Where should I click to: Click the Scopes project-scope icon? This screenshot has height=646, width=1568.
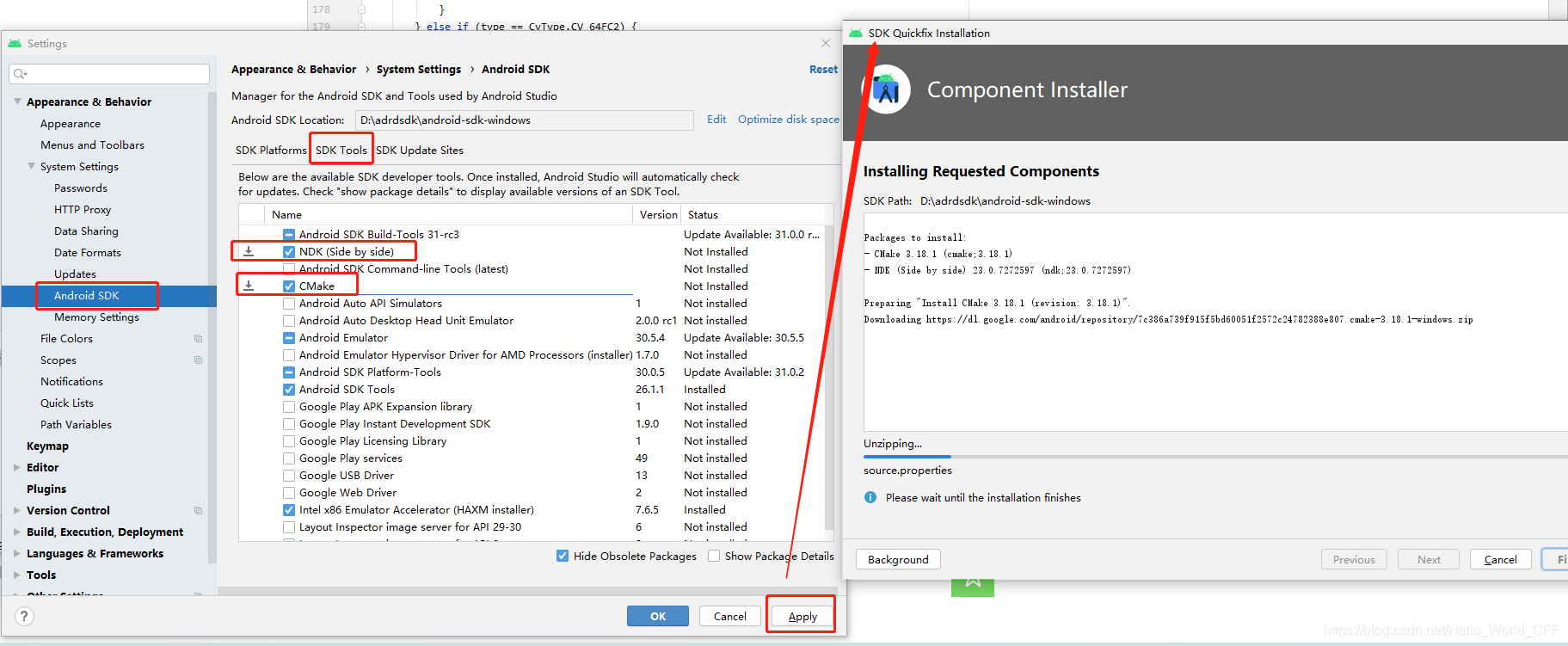pos(199,360)
